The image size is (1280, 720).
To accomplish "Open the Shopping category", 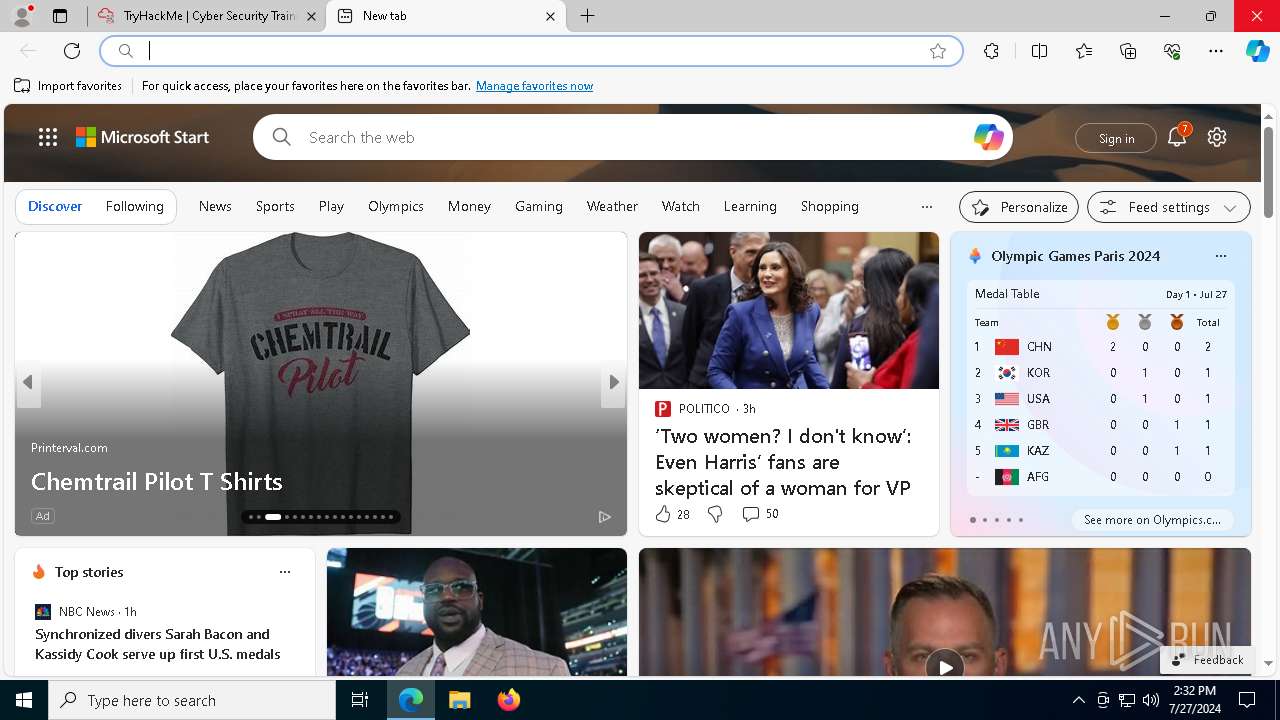I will [830, 206].
